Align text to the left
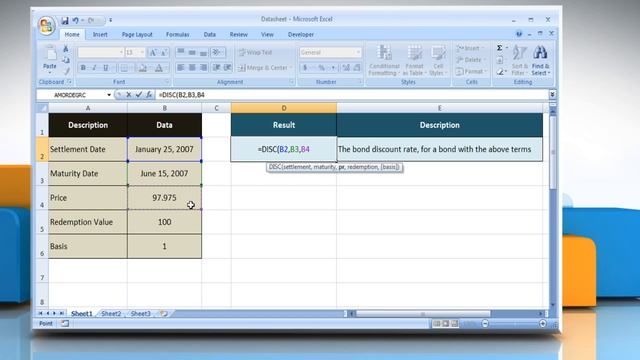Image resolution: width=640 pixels, height=360 pixels. click(x=180, y=68)
